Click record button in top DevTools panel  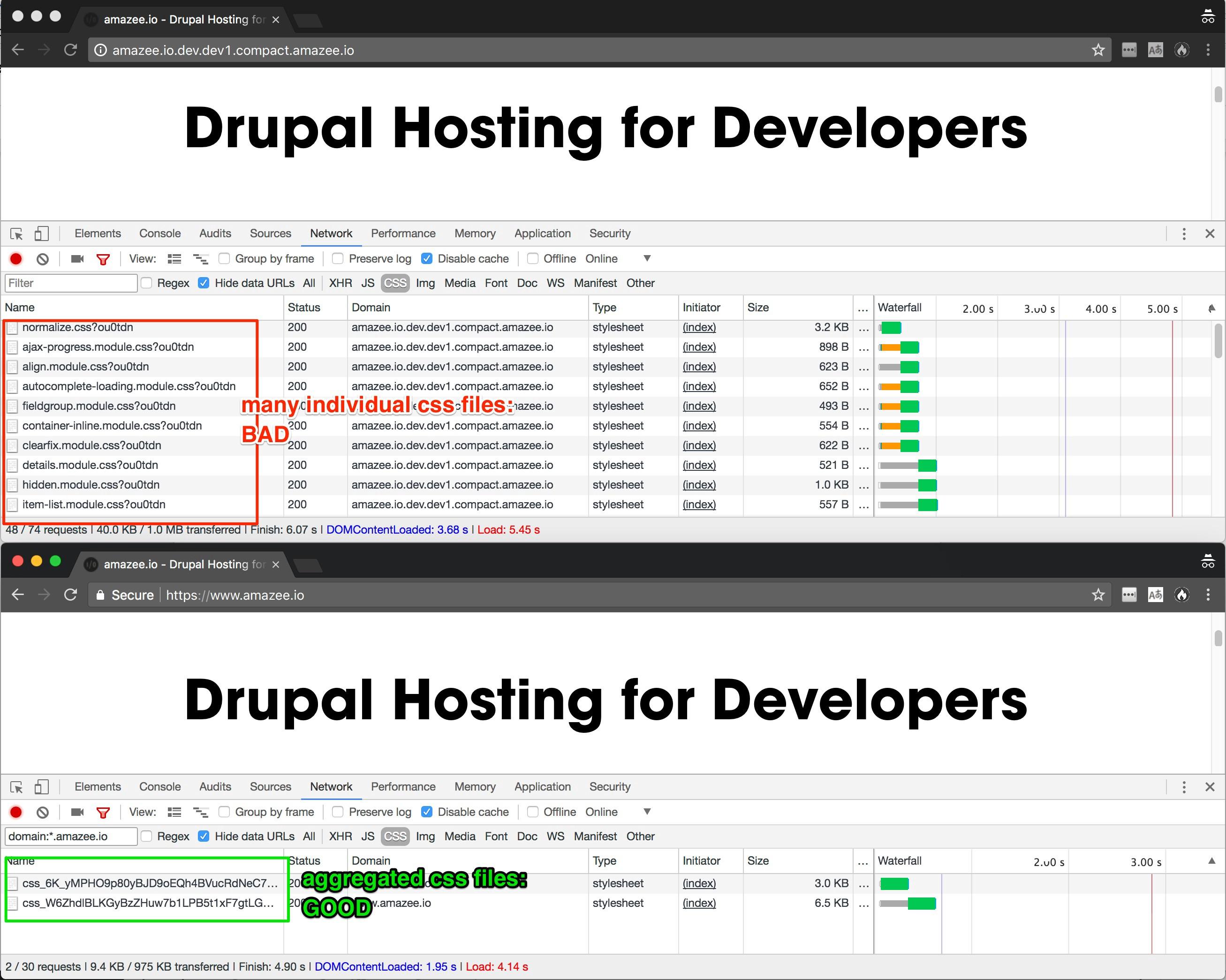[x=16, y=259]
